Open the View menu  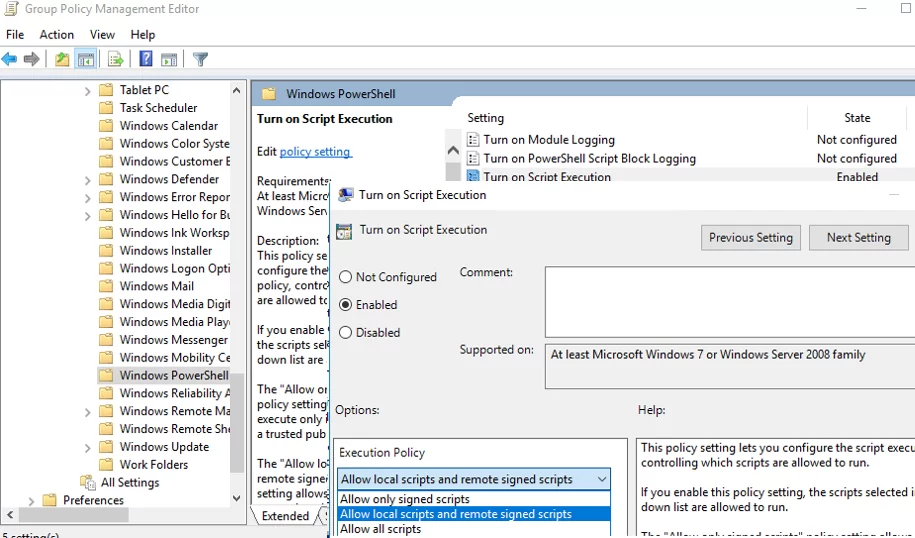tap(102, 35)
